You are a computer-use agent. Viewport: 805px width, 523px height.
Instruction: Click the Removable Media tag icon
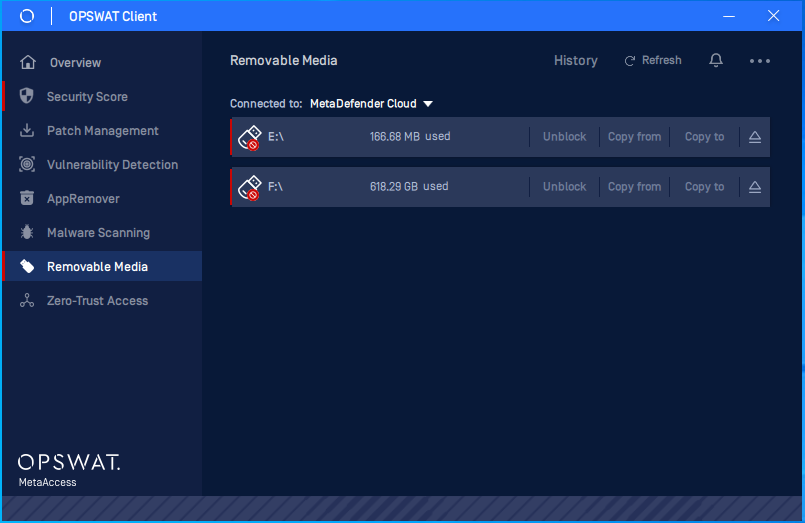click(27, 266)
